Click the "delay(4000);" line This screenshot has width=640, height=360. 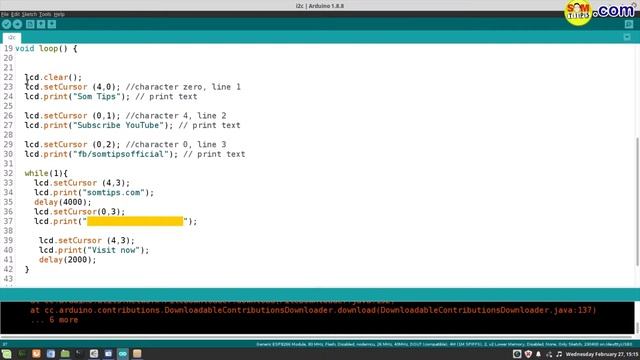63,202
